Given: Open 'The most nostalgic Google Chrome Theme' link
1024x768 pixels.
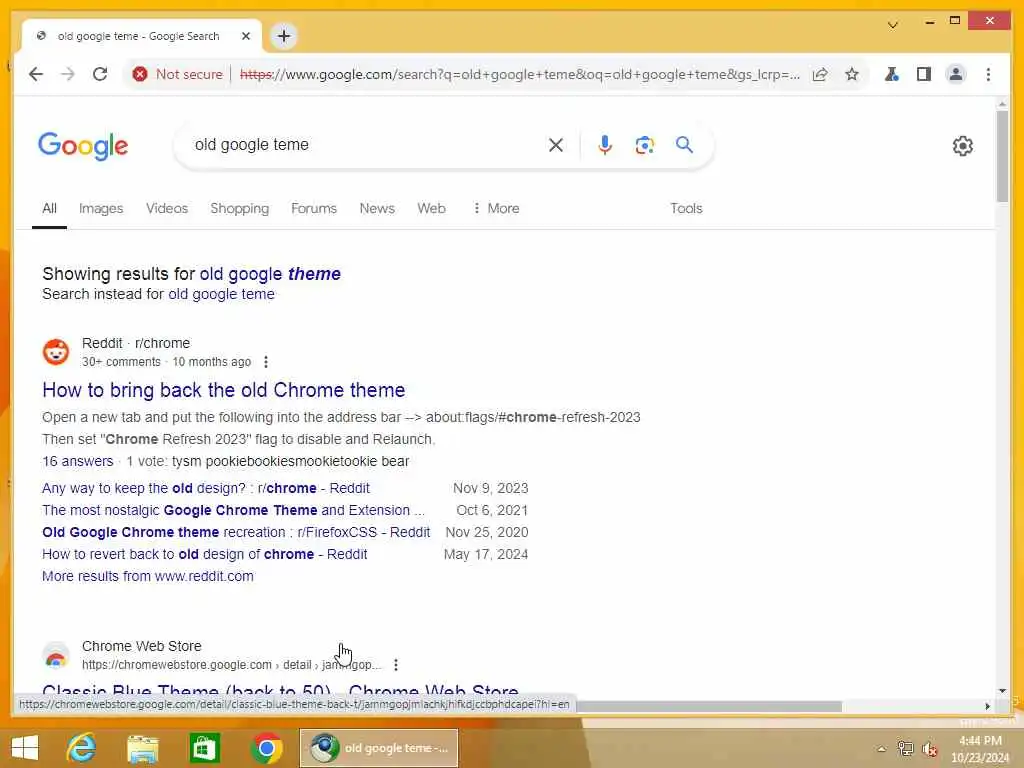Looking at the screenshot, I should 233,511.
